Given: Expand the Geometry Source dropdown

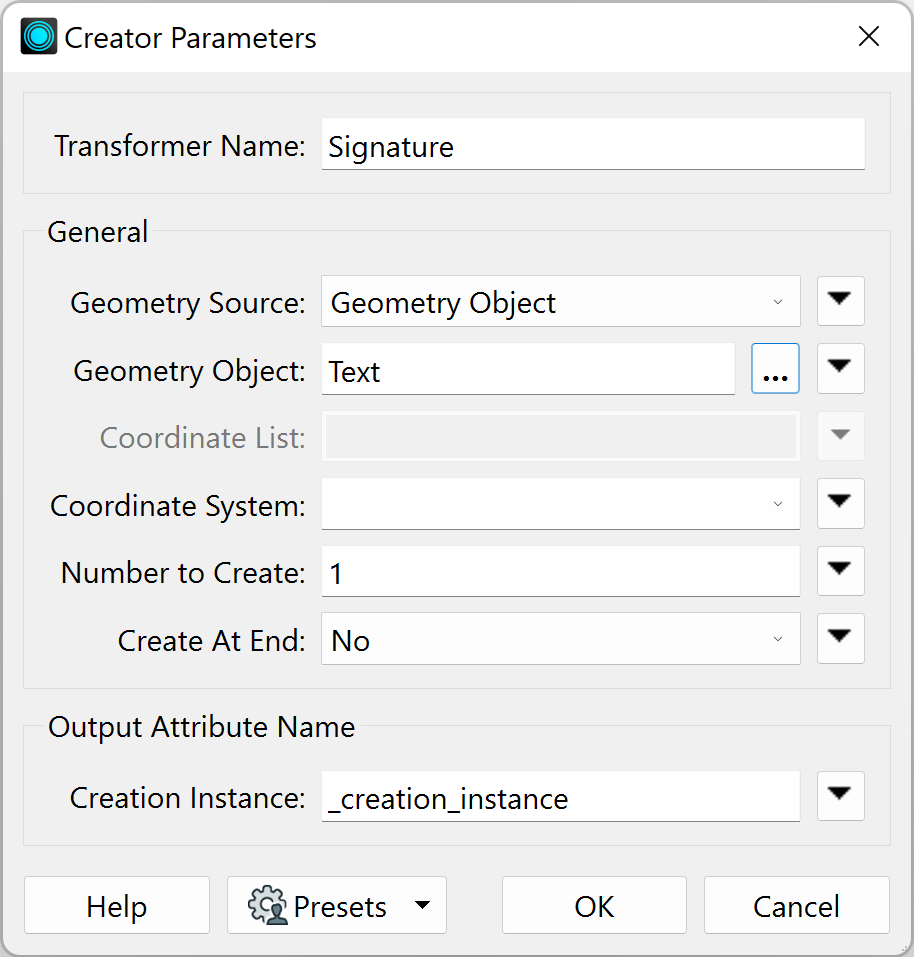Looking at the screenshot, I should coord(560,302).
